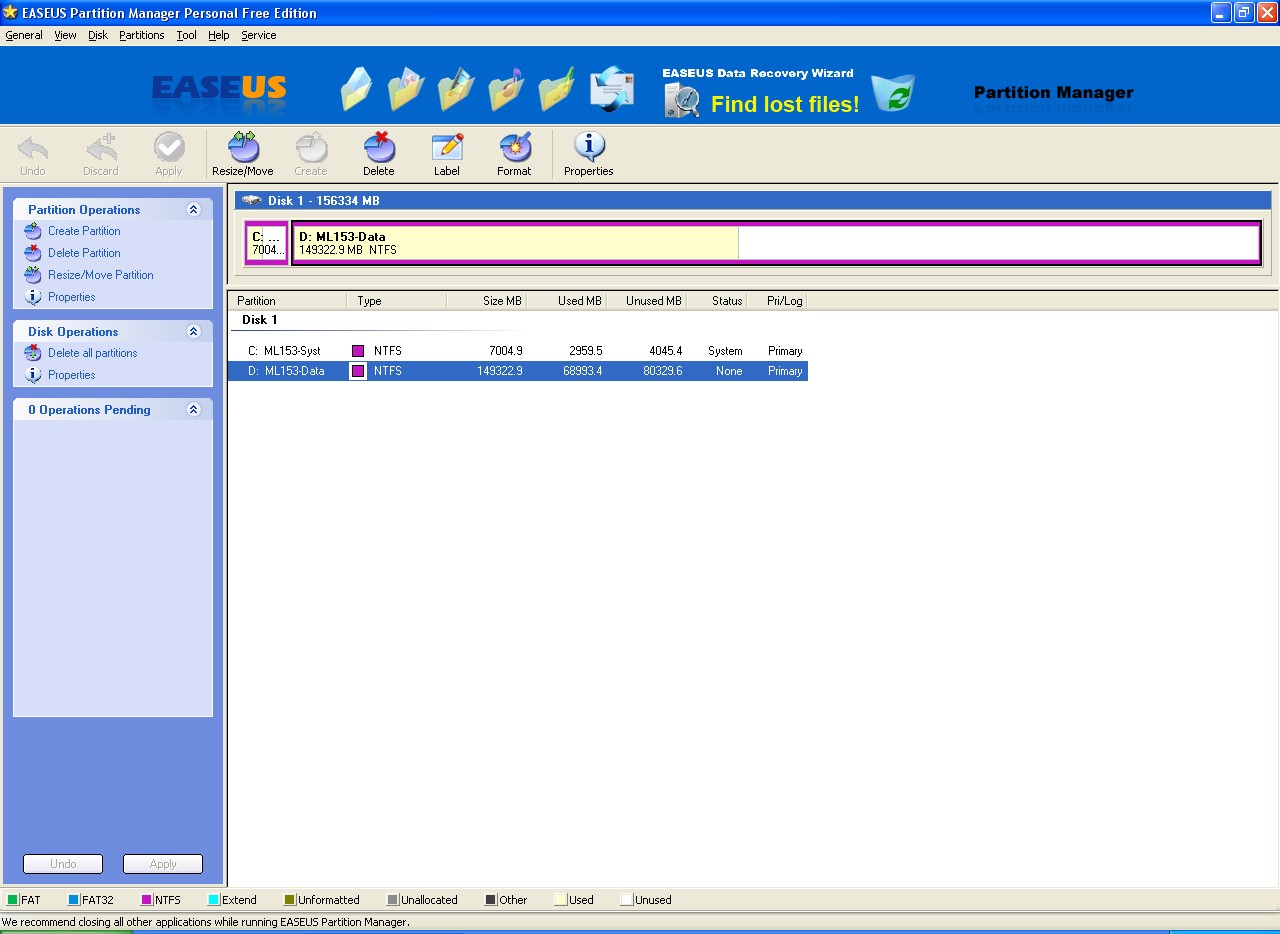This screenshot has height=934, width=1280.
Task: Collapse the Disk Operations panel
Action: [x=194, y=332]
